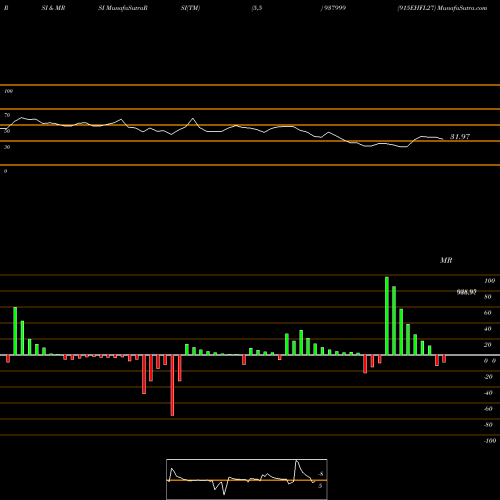Click the RSI axis label 30
The width and height of the screenshot is (500, 500).
coord(7,147)
